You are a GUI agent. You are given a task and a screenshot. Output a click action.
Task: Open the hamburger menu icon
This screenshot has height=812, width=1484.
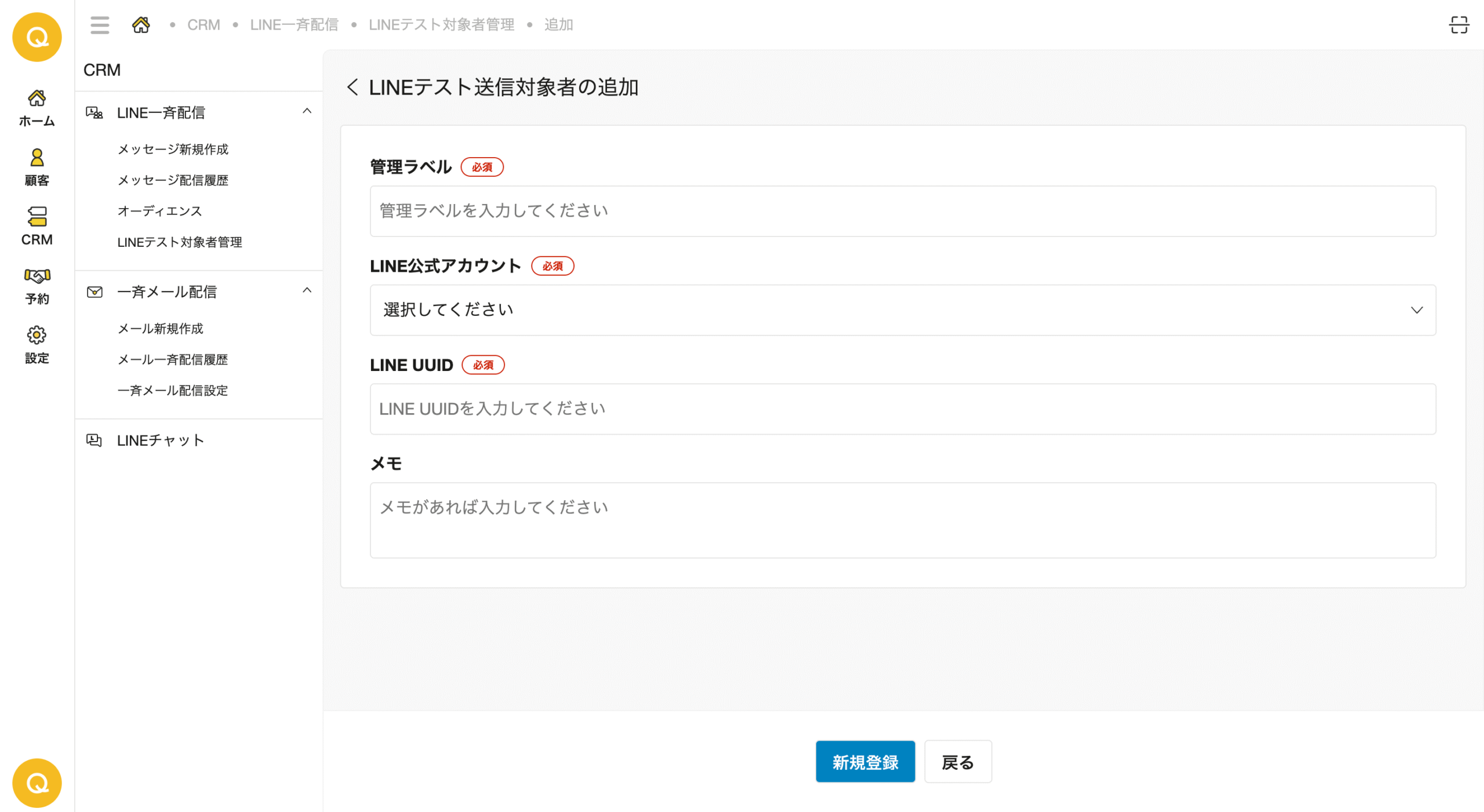pos(100,25)
